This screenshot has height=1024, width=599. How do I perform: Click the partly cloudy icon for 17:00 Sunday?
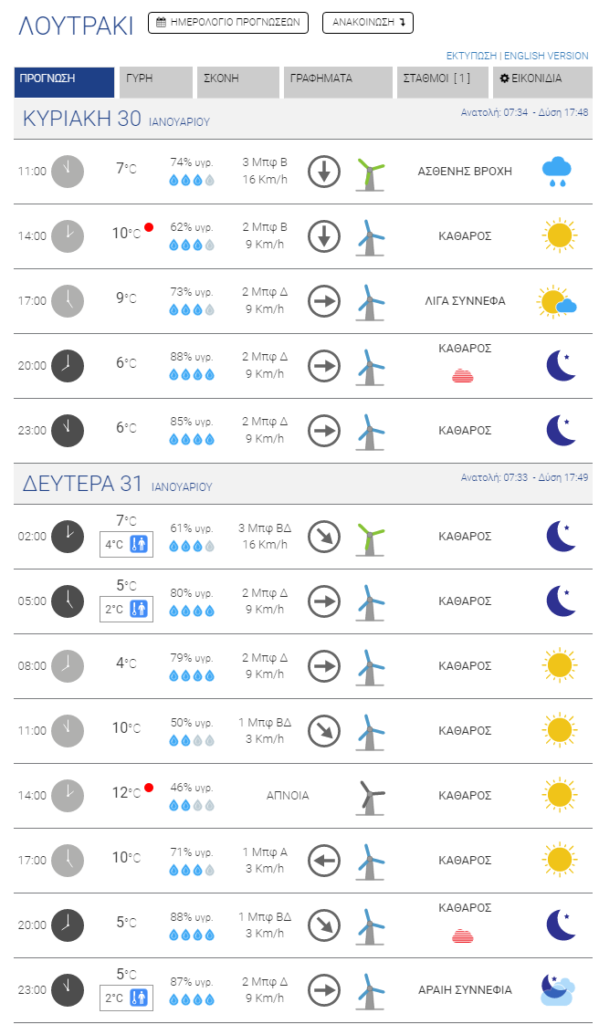557,301
